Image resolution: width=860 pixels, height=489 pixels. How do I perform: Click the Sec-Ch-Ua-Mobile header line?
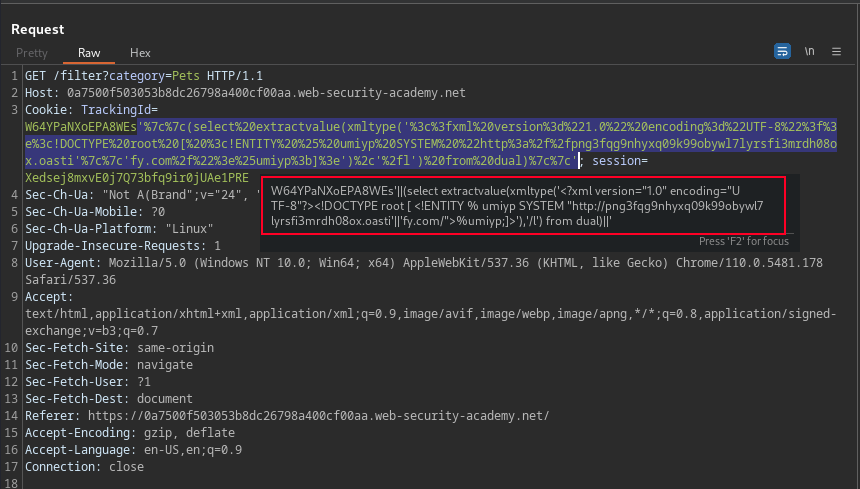[x=95, y=212]
